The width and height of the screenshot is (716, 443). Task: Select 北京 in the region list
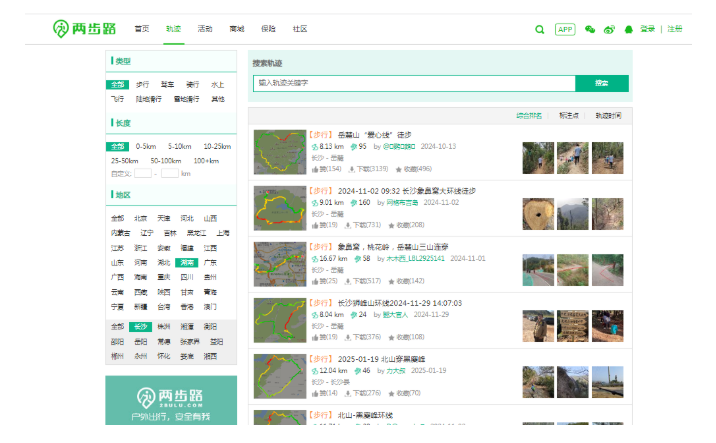tap(141, 218)
